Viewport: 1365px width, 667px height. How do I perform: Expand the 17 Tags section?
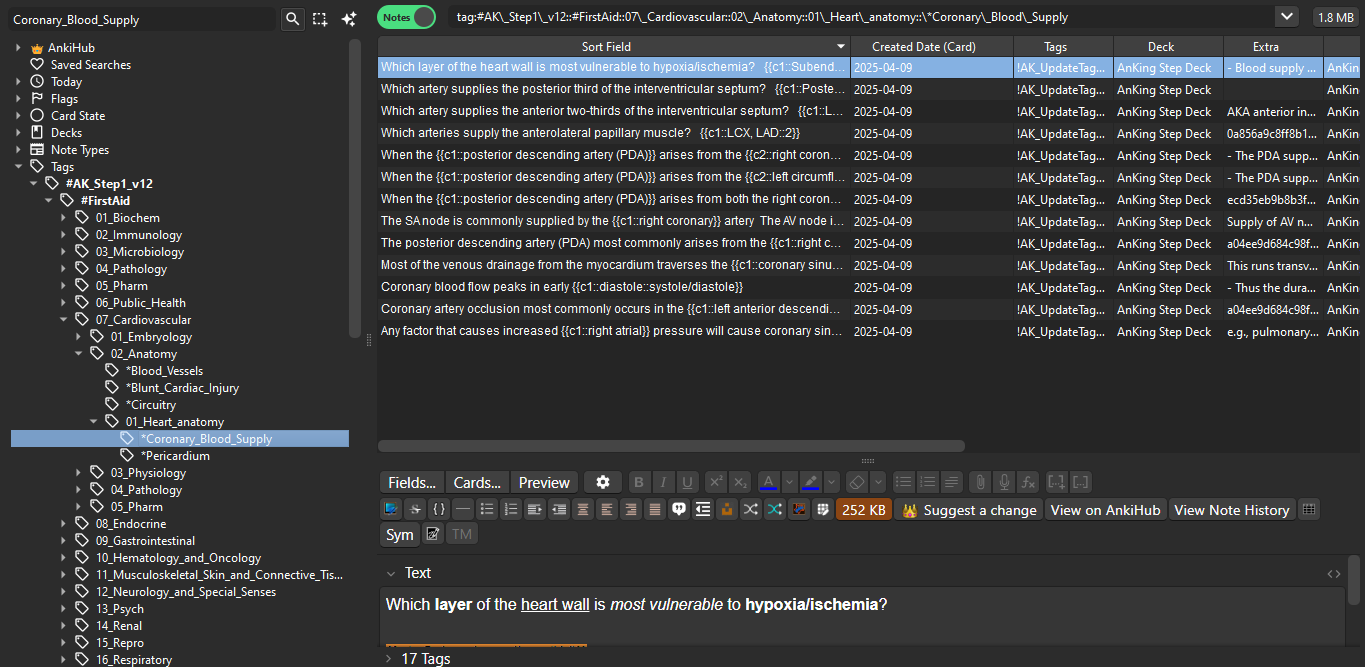coord(388,659)
